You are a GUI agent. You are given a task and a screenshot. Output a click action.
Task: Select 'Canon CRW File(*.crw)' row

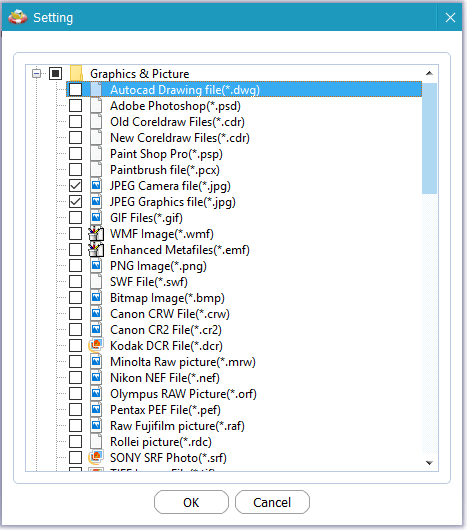click(x=170, y=313)
